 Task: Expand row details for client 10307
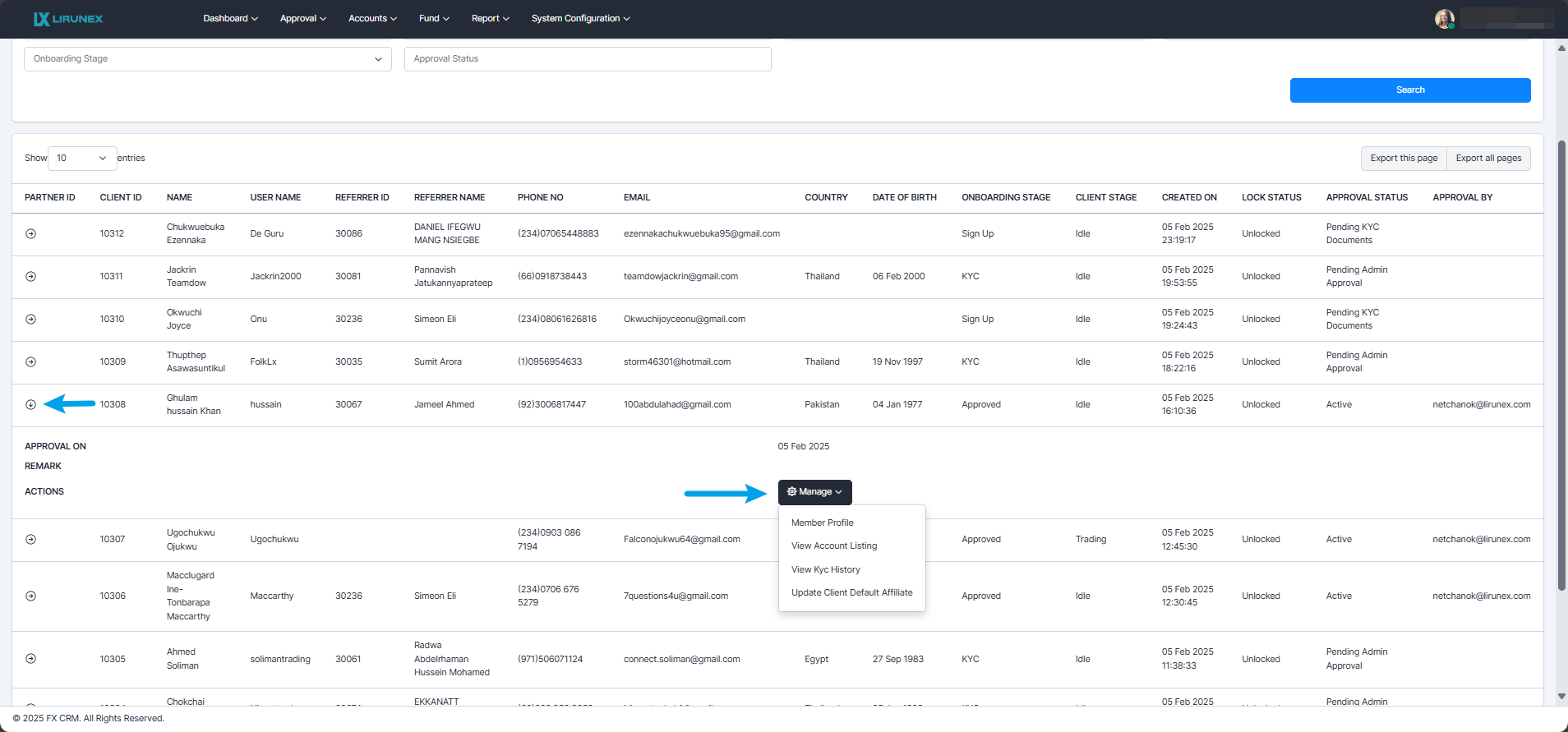[x=31, y=540]
